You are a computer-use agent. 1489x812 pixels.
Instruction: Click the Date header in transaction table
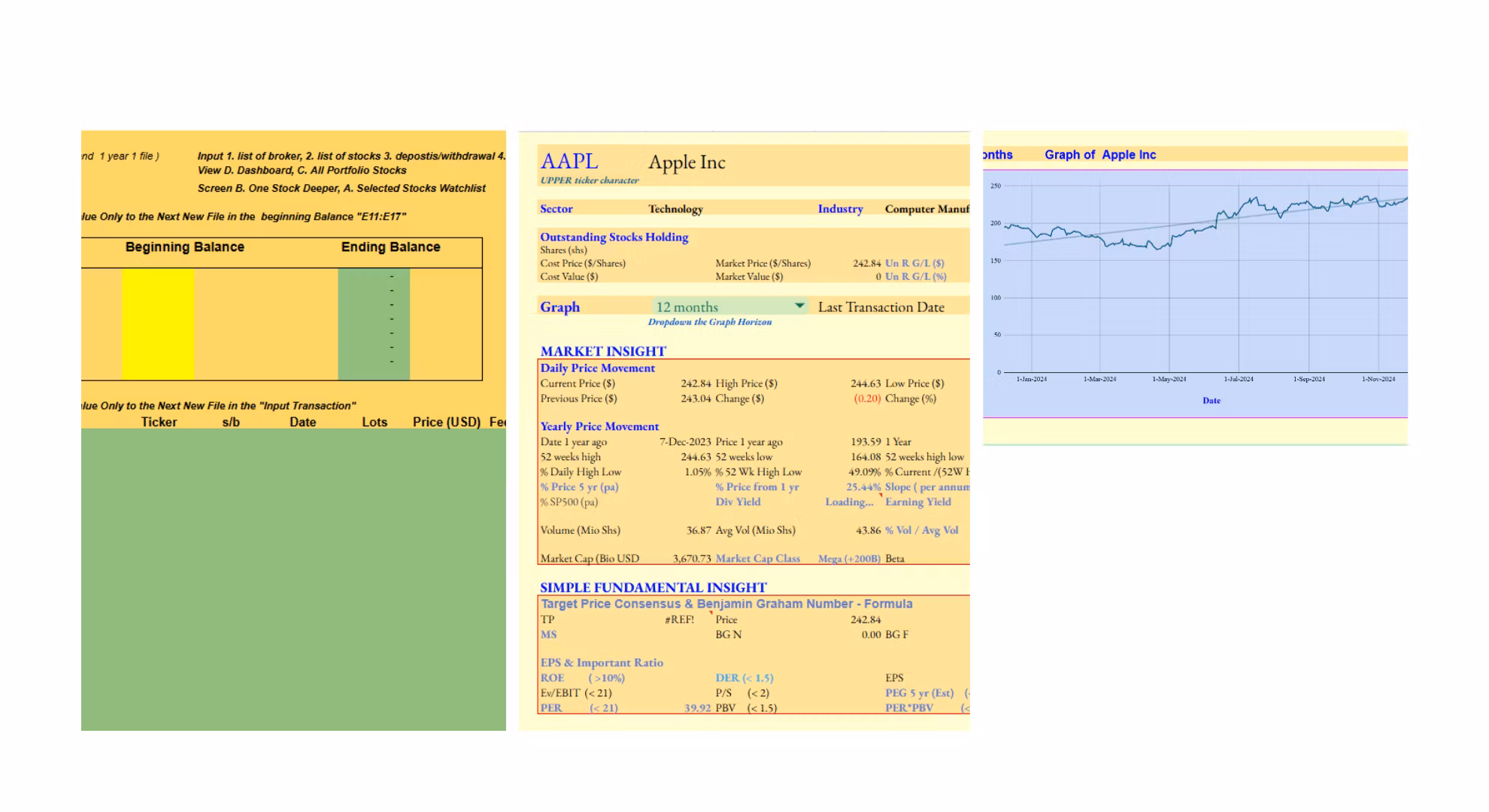point(302,422)
